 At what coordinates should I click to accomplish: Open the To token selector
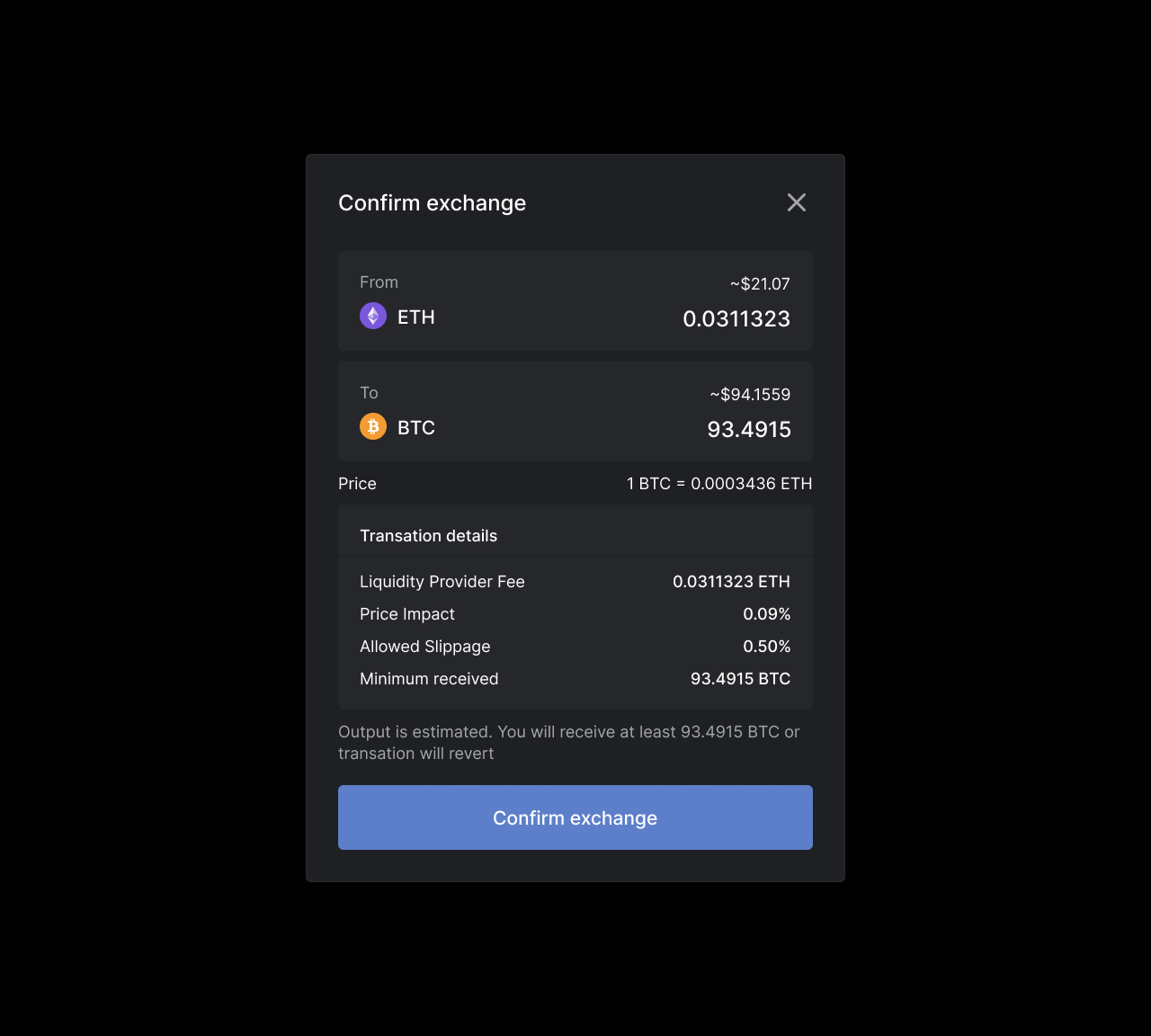pos(397,426)
